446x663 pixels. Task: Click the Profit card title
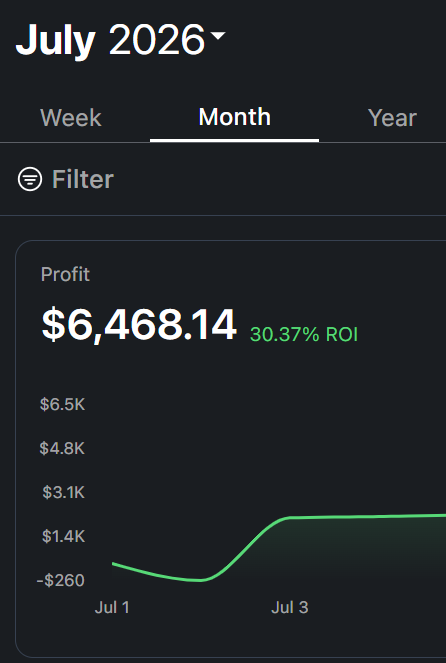coord(65,274)
